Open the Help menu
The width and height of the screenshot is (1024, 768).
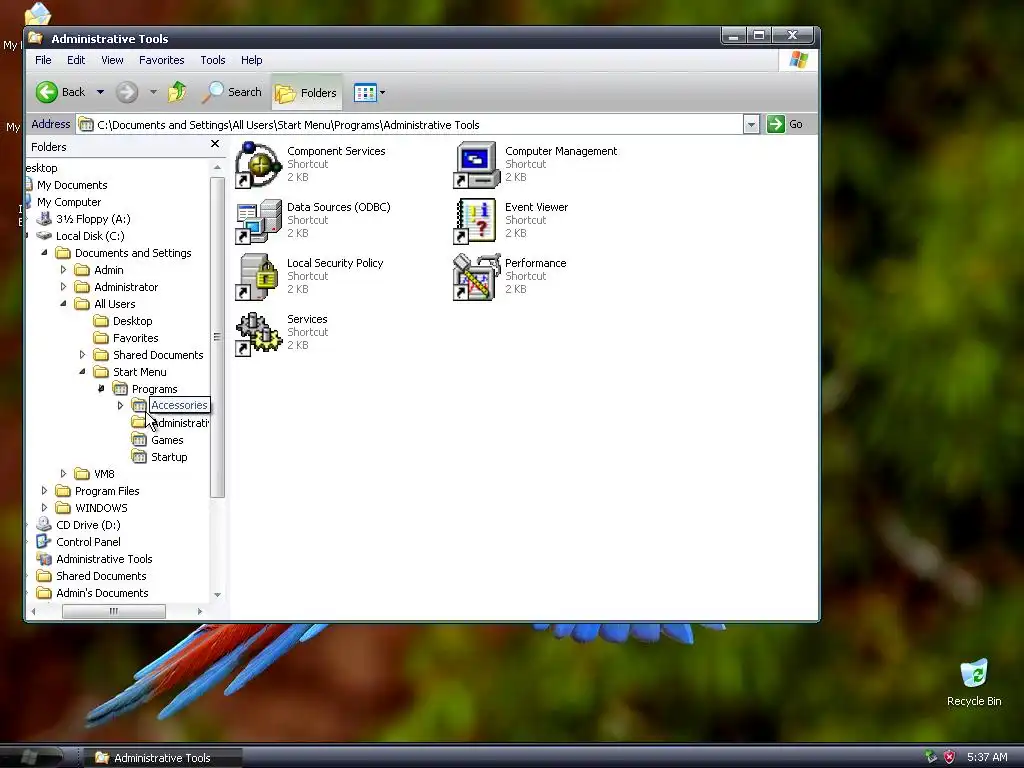251,60
